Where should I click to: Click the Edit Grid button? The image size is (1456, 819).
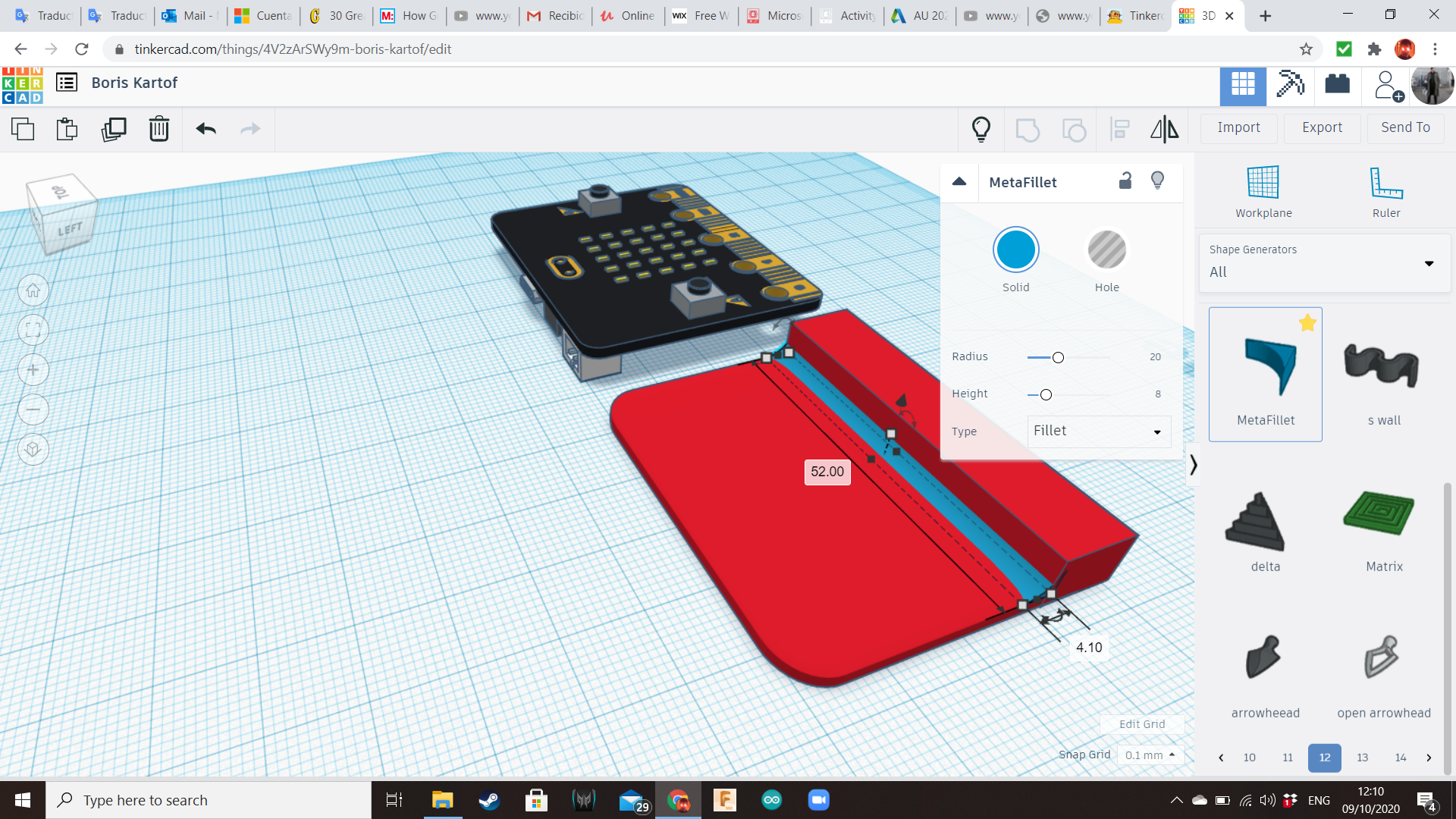point(1141,724)
